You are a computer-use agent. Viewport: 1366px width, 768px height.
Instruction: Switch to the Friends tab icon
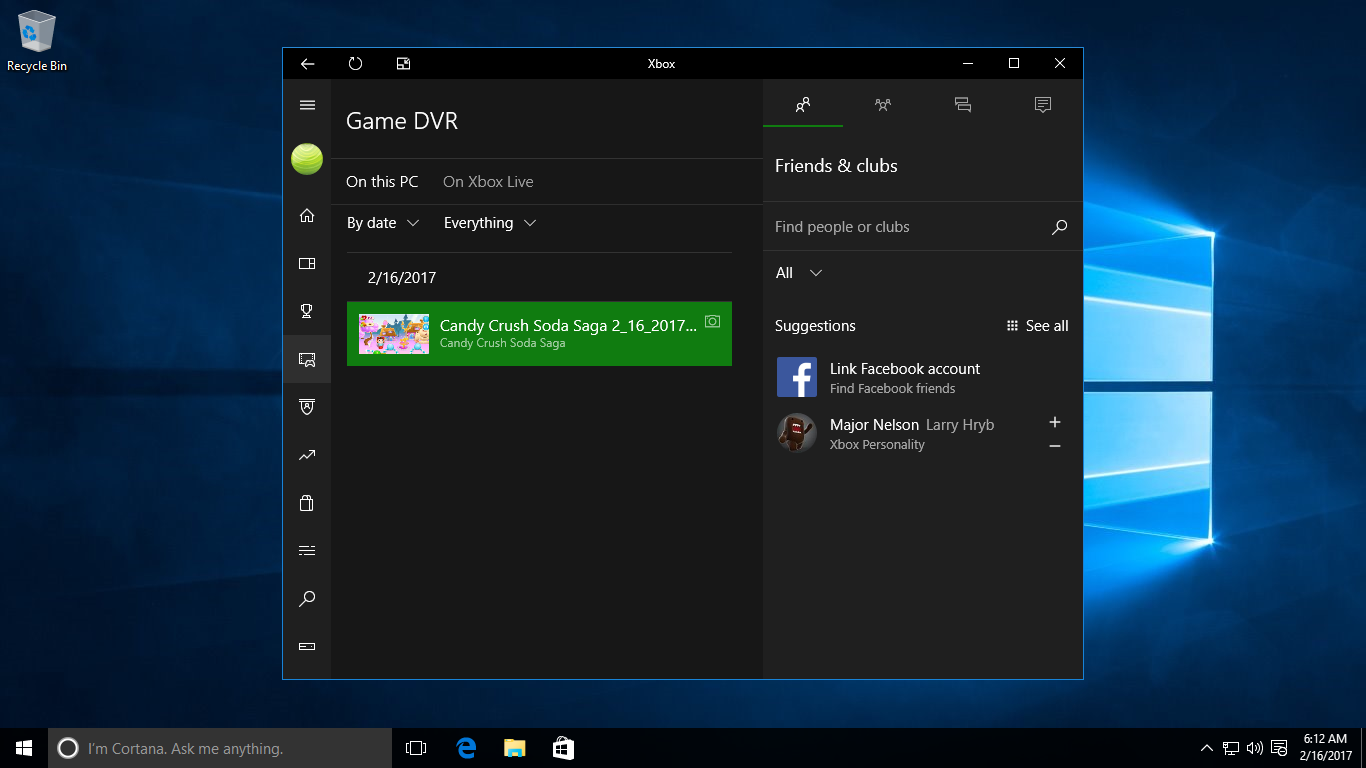pyautogui.click(x=803, y=104)
